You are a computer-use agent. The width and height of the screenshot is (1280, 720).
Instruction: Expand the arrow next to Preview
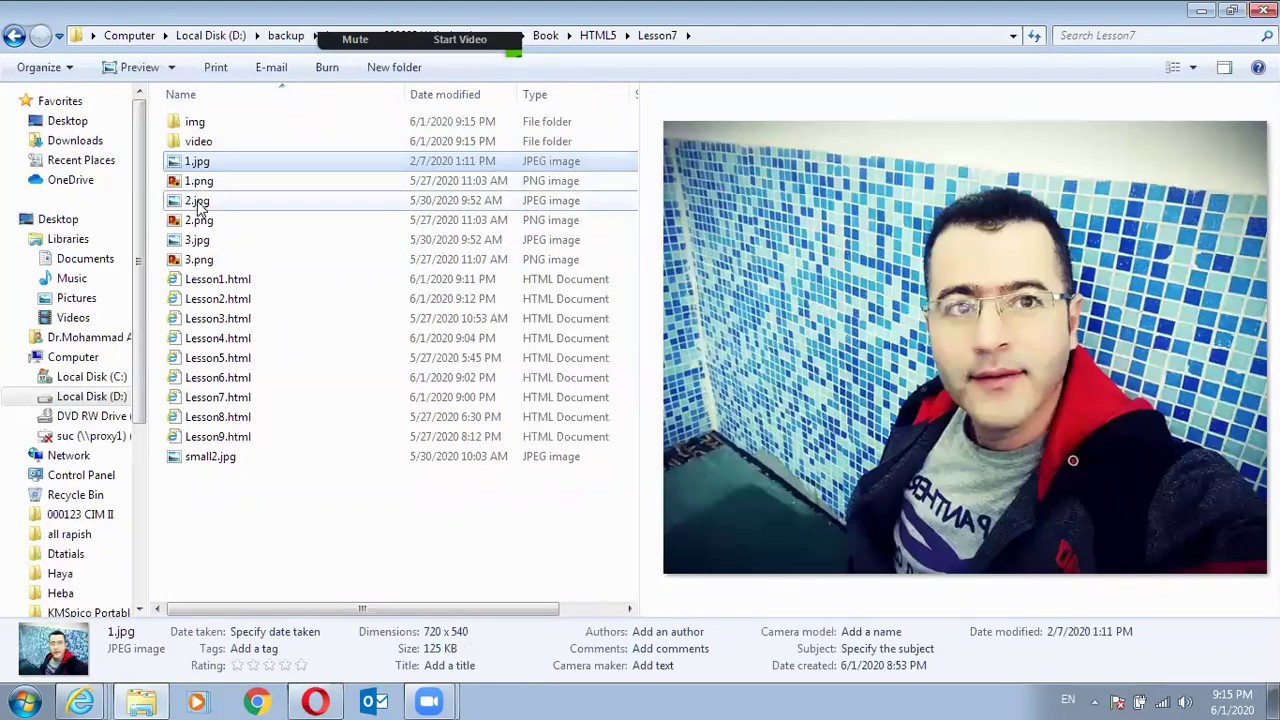(x=171, y=68)
